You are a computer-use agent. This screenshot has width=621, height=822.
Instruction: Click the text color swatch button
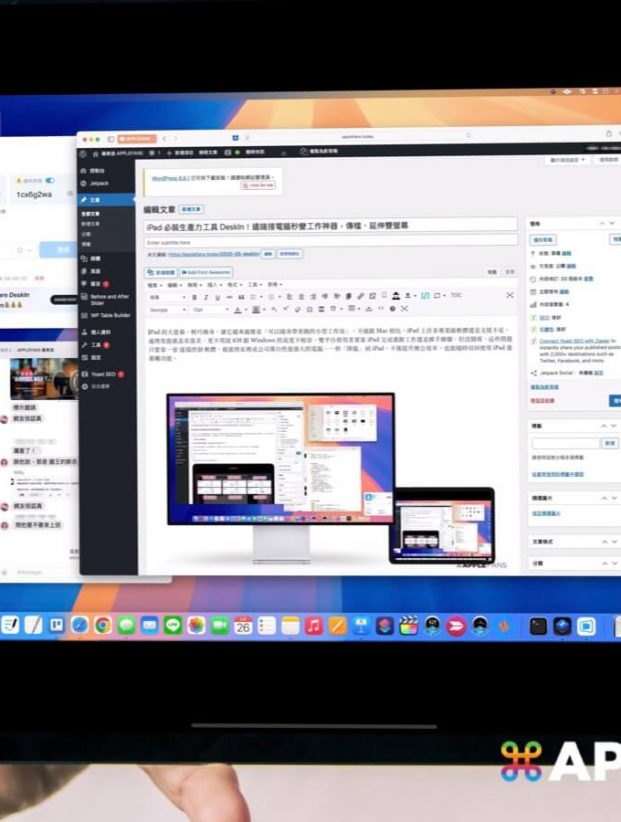point(240,310)
